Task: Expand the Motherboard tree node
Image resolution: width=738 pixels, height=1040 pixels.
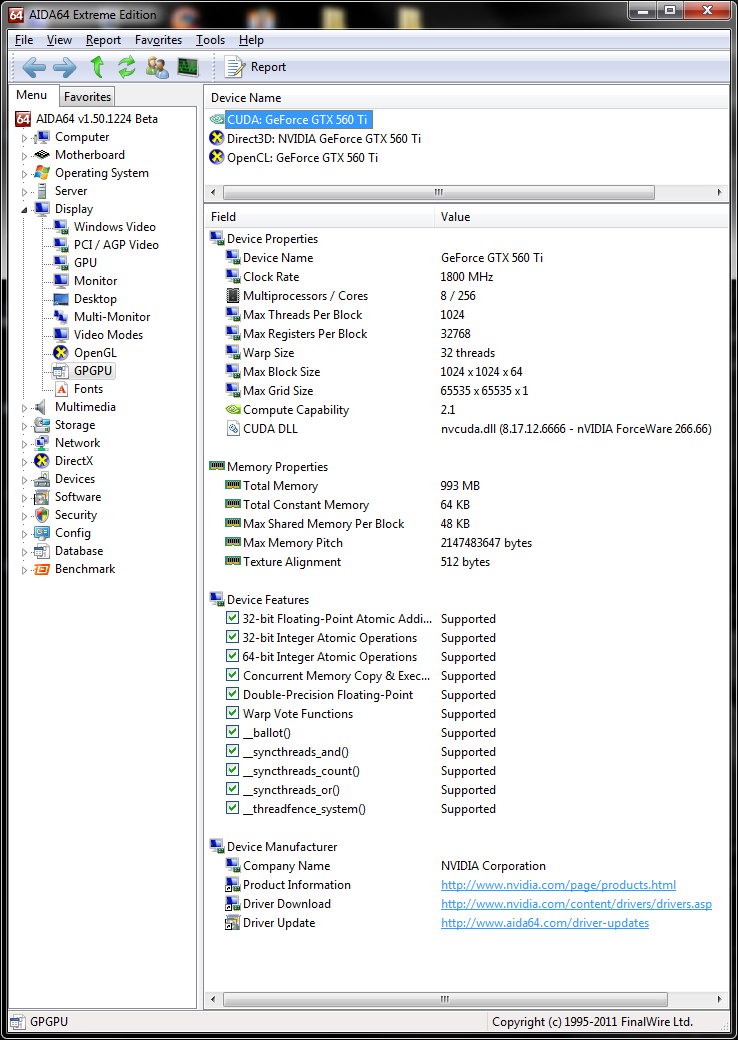Action: pyautogui.click(x=25, y=156)
